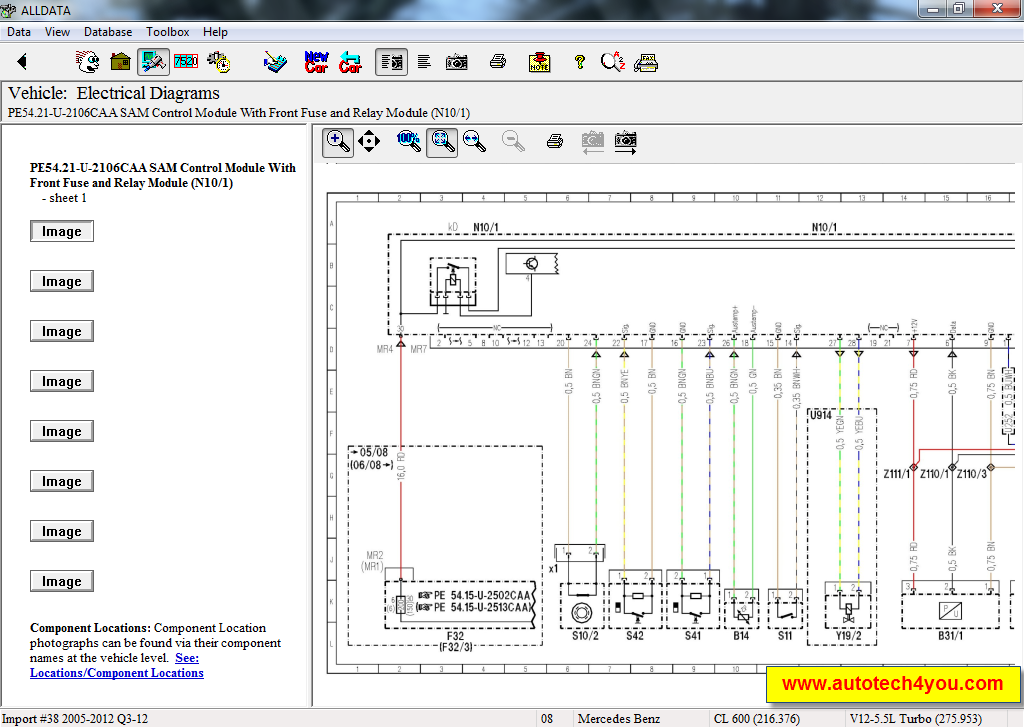The image size is (1024, 727).
Task: Go to next image camera arrow icon
Action: pyautogui.click(x=626, y=142)
